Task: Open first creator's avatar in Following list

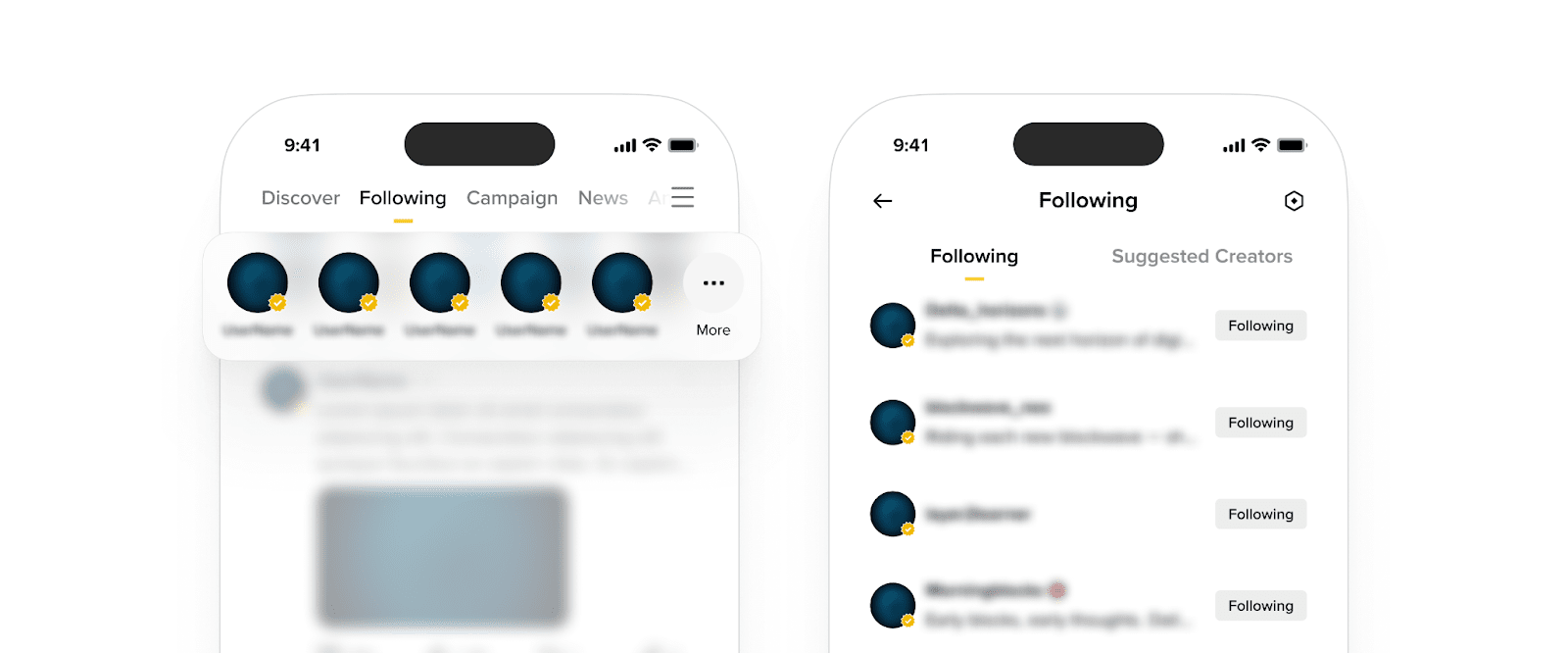Action: (x=893, y=326)
